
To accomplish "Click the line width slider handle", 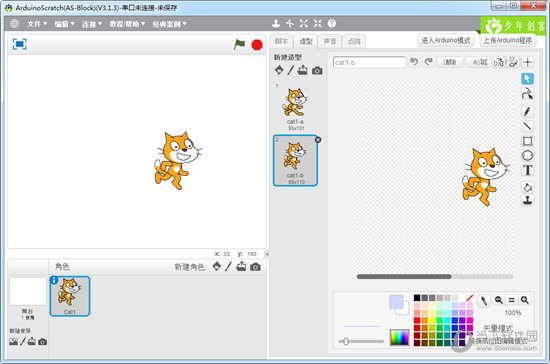I will (346, 341).
